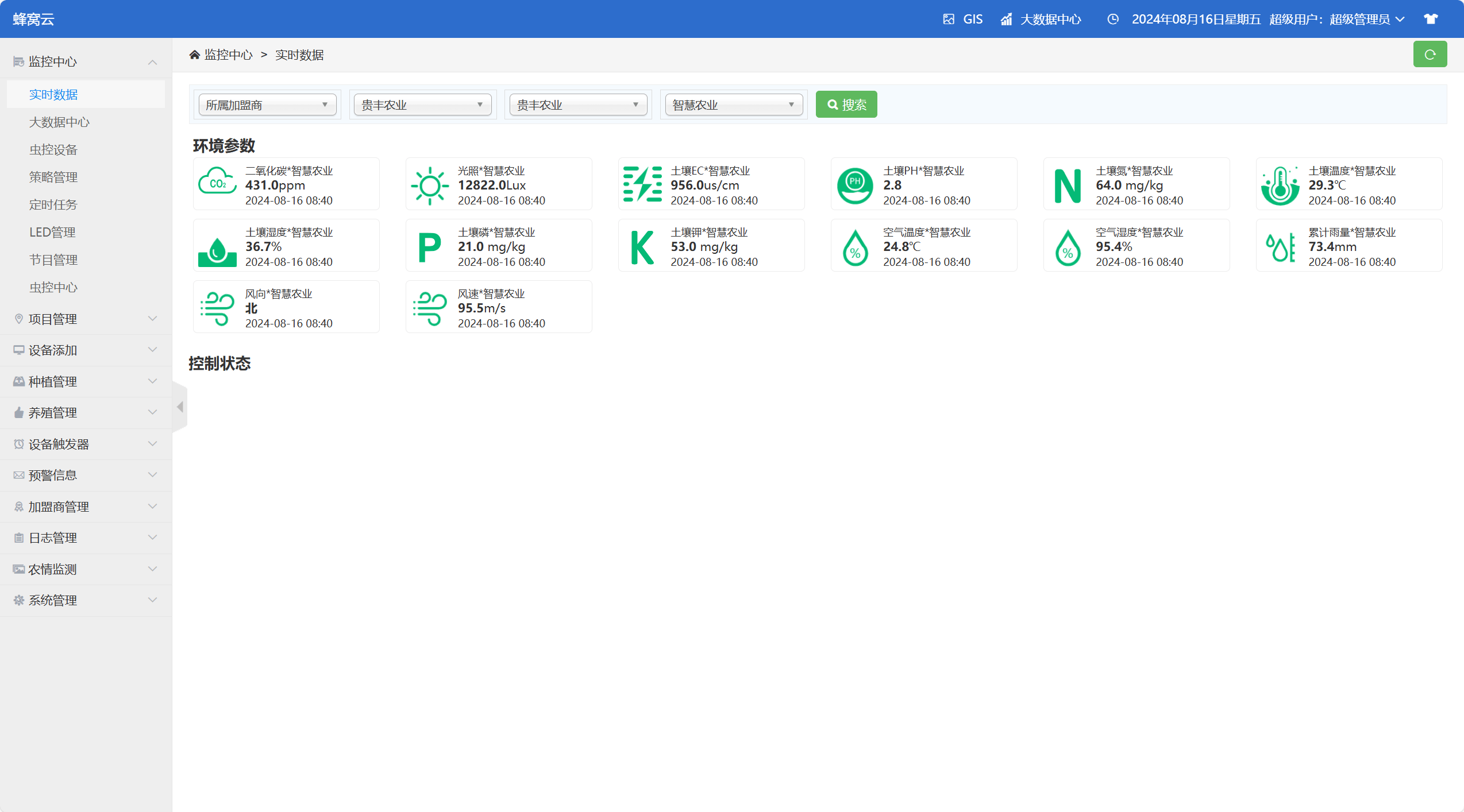Click the wind icon for 风速
1464x812 pixels.
pos(430,309)
